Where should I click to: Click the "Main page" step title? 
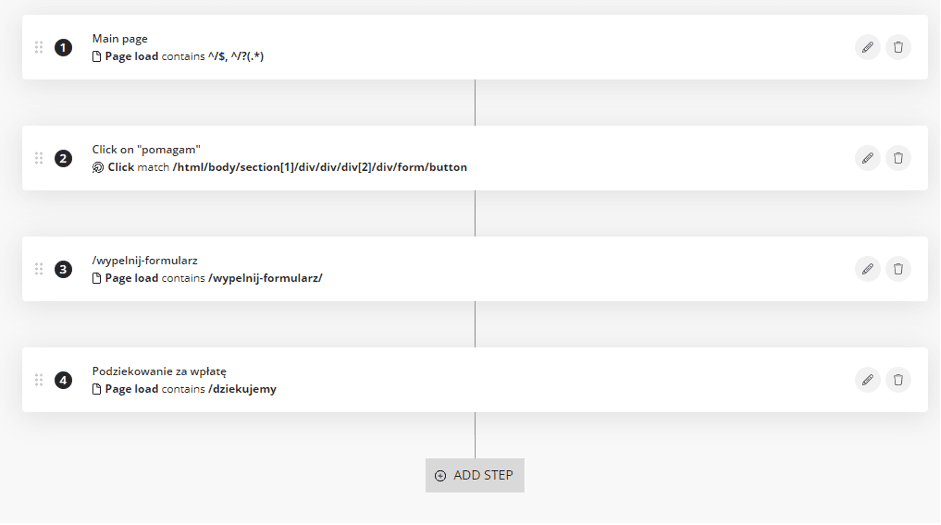coord(119,38)
